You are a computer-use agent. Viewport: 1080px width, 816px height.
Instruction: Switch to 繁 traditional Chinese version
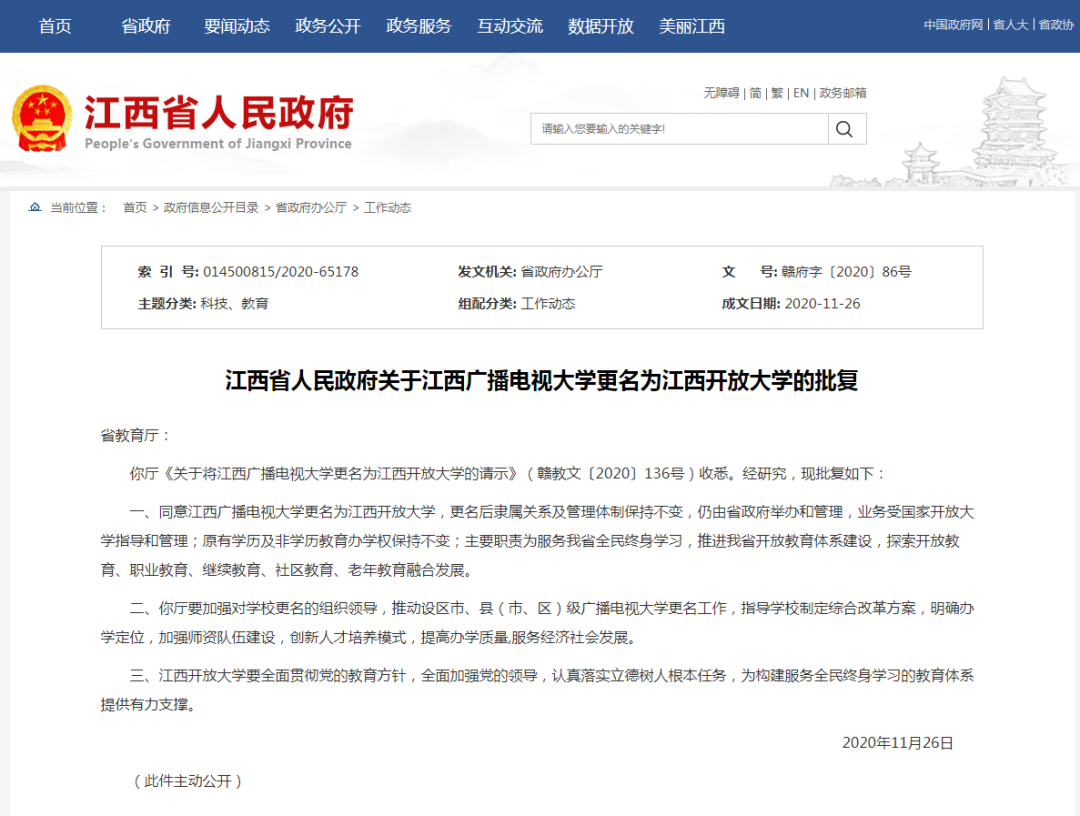[x=777, y=93]
